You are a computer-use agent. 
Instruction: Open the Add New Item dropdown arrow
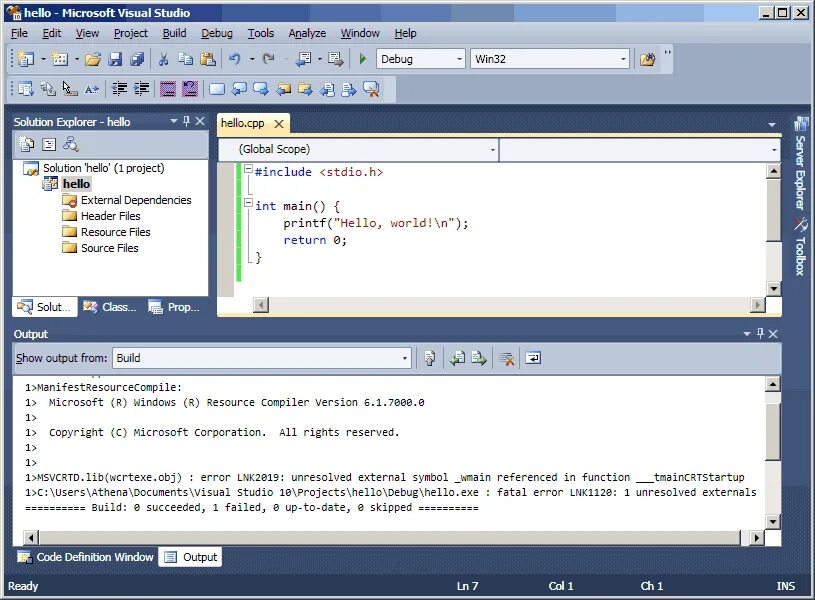[76, 59]
